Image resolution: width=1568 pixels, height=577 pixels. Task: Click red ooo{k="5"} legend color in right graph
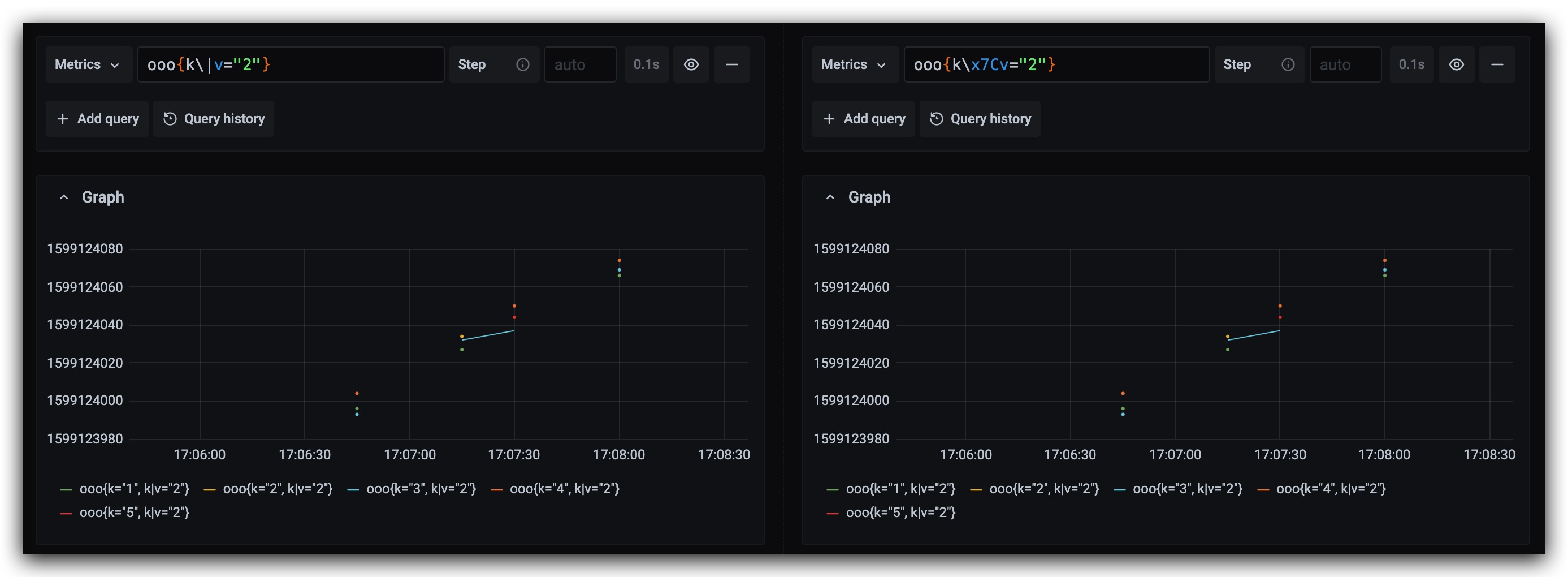(832, 513)
